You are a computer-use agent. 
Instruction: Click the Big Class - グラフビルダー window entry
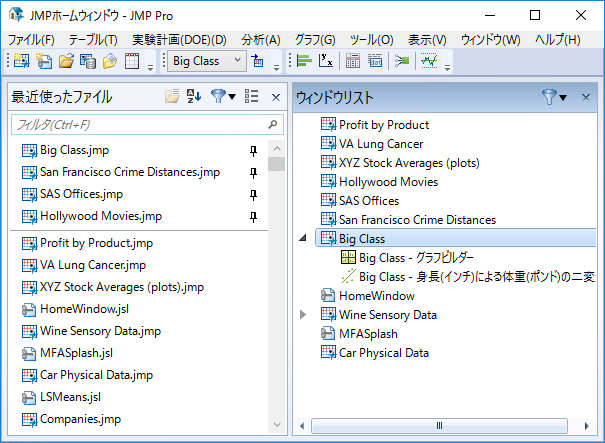pyautogui.click(x=407, y=258)
